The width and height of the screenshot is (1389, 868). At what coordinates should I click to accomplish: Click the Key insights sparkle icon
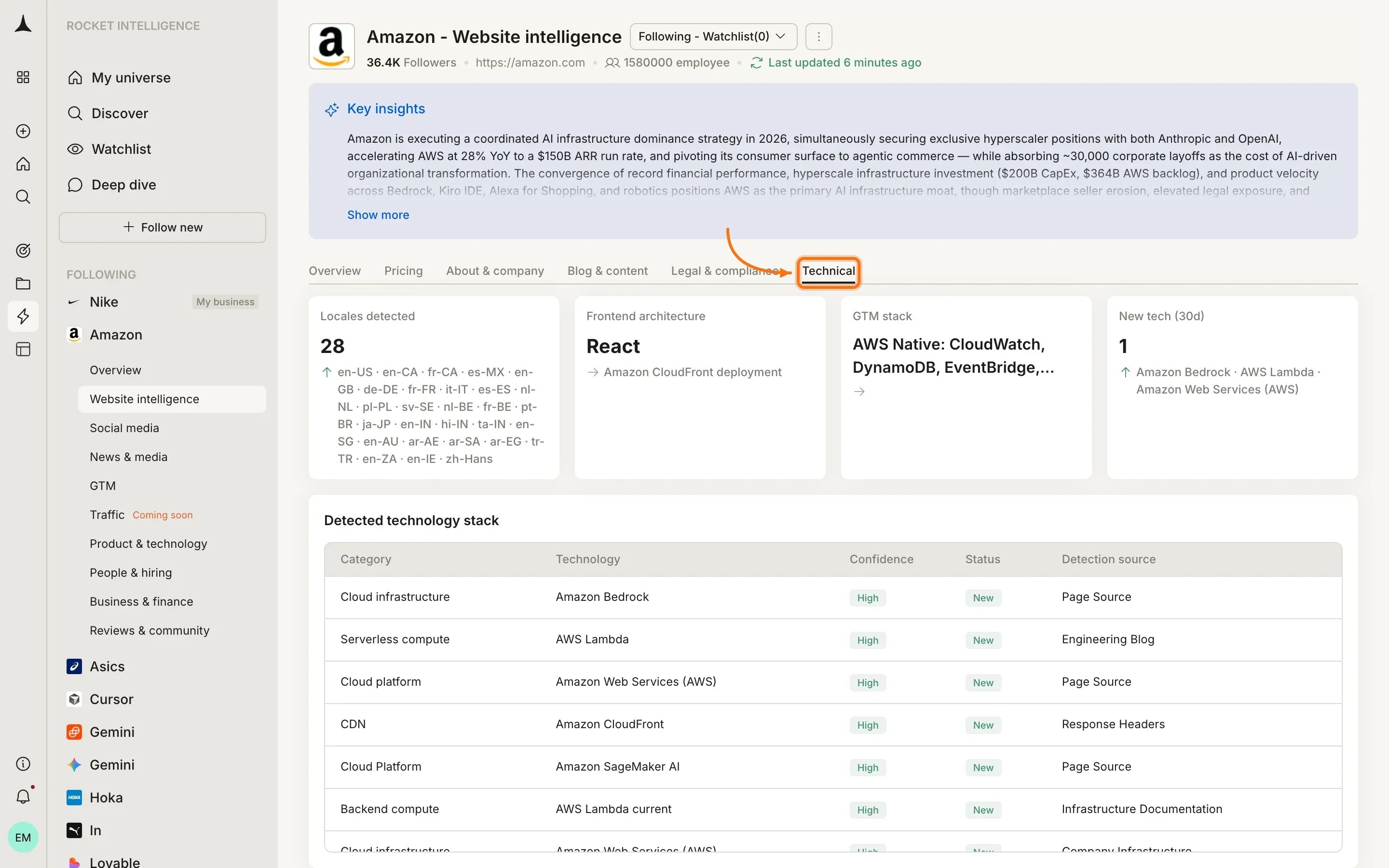click(x=332, y=109)
